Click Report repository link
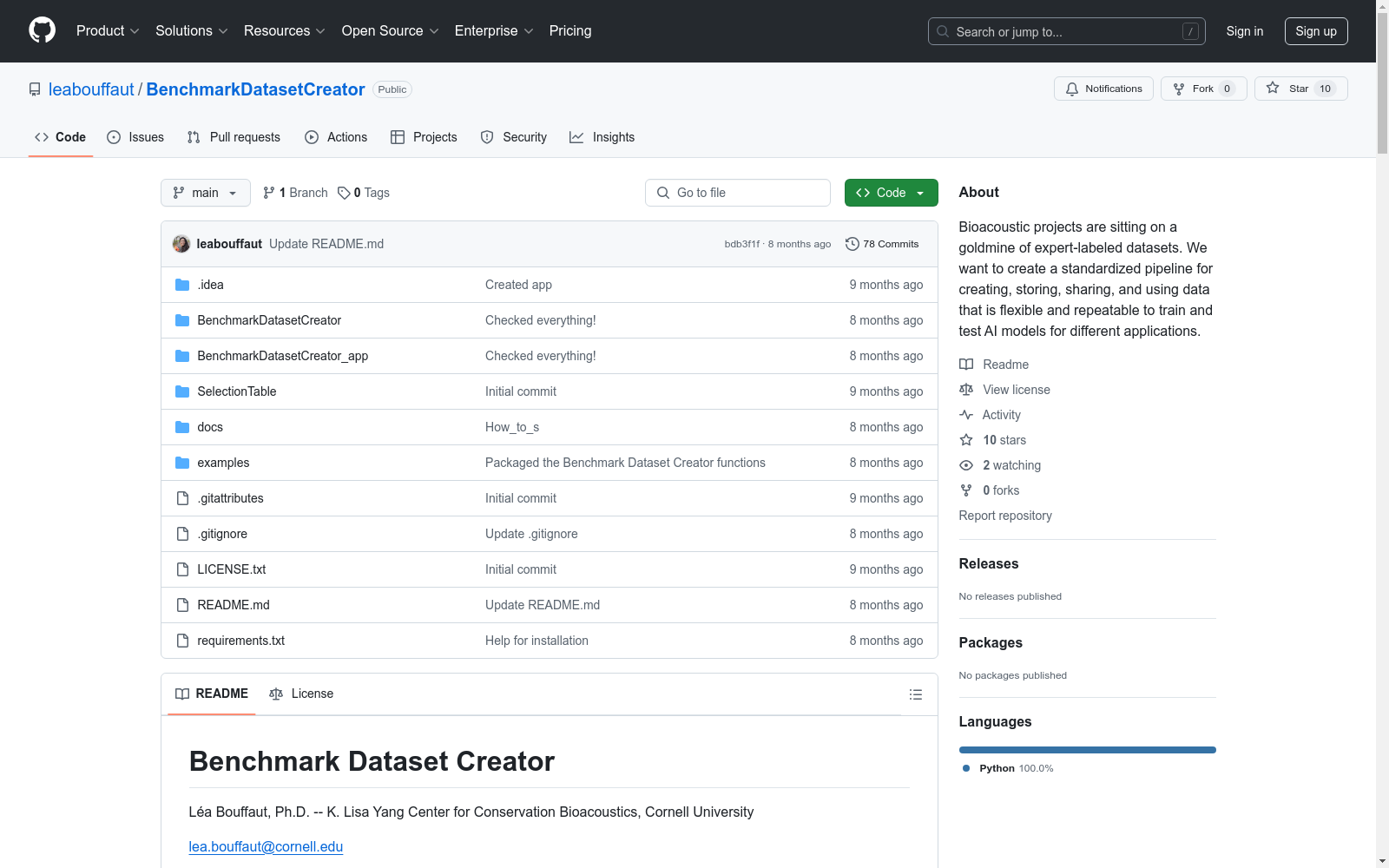Viewport: 1389px width, 868px height. pyautogui.click(x=1005, y=516)
